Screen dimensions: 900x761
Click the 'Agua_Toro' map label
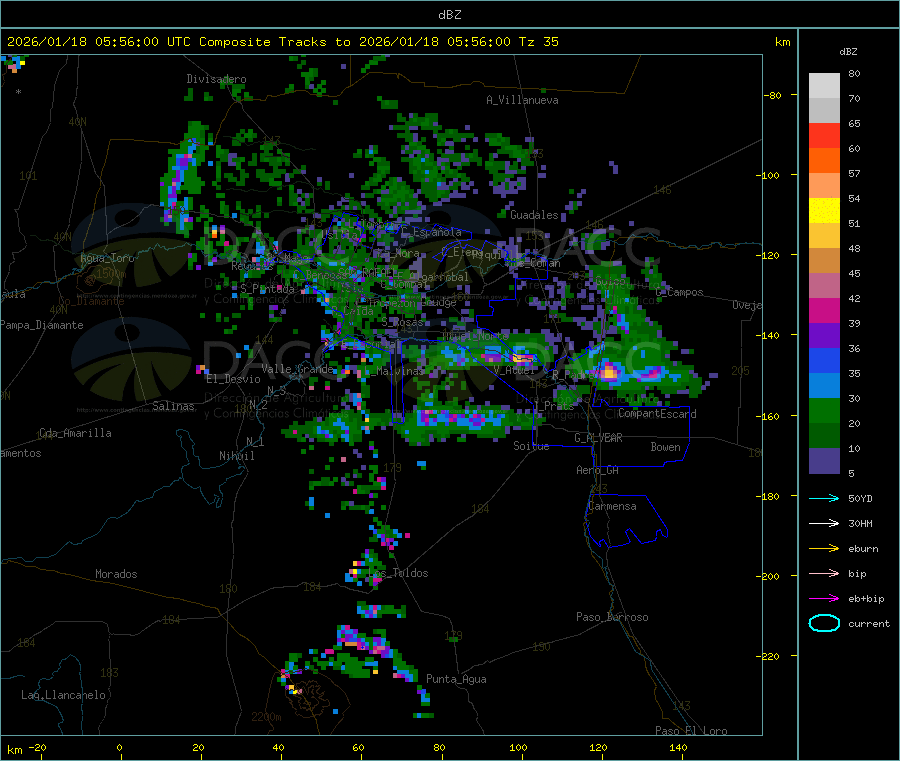107,258
